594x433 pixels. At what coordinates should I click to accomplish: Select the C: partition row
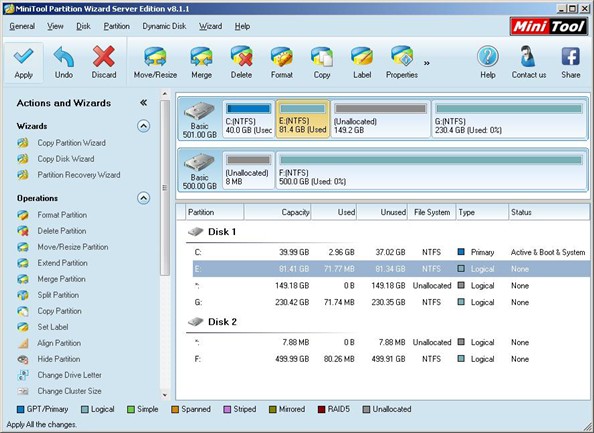[391, 252]
